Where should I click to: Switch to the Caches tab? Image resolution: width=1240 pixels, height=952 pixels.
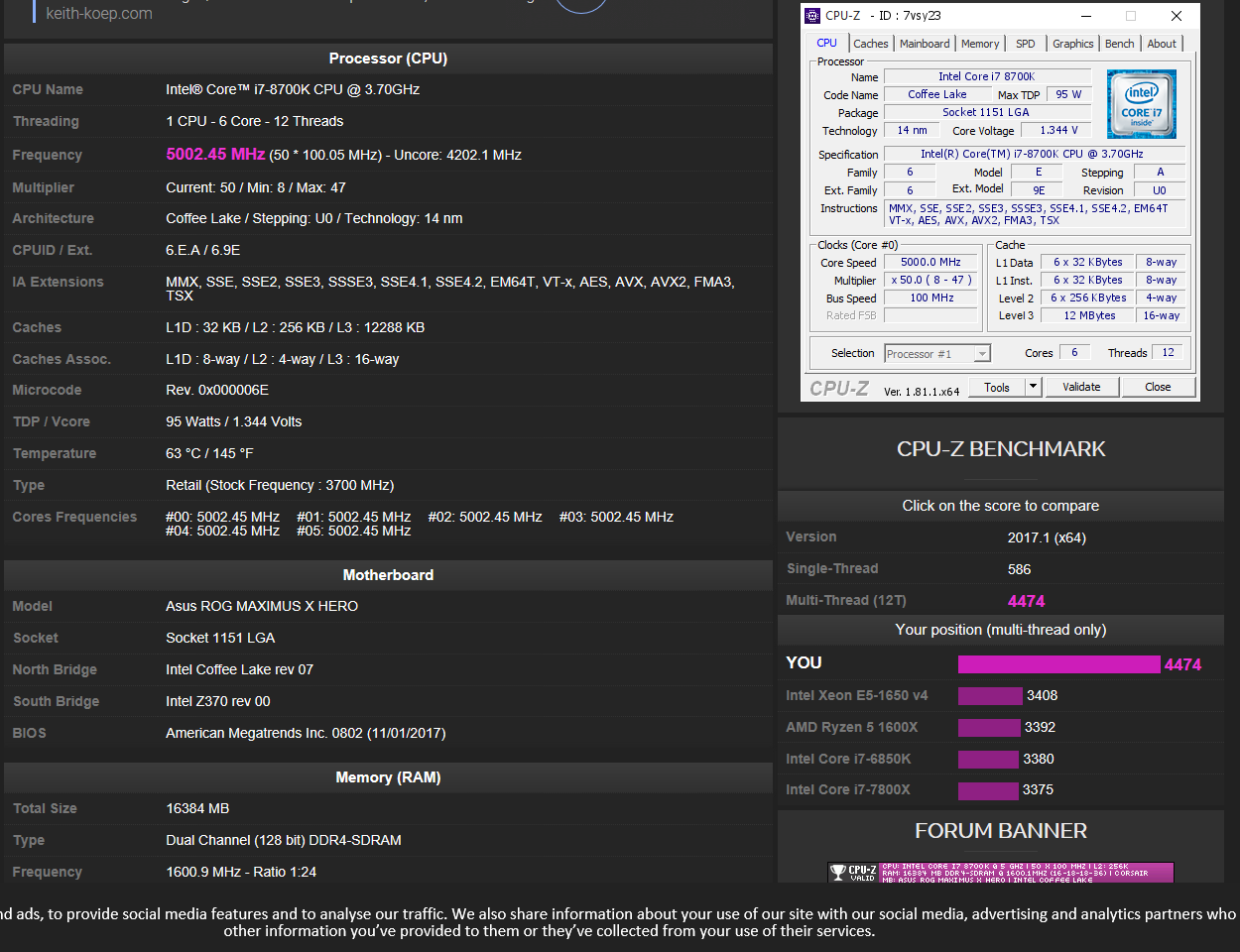(x=871, y=44)
